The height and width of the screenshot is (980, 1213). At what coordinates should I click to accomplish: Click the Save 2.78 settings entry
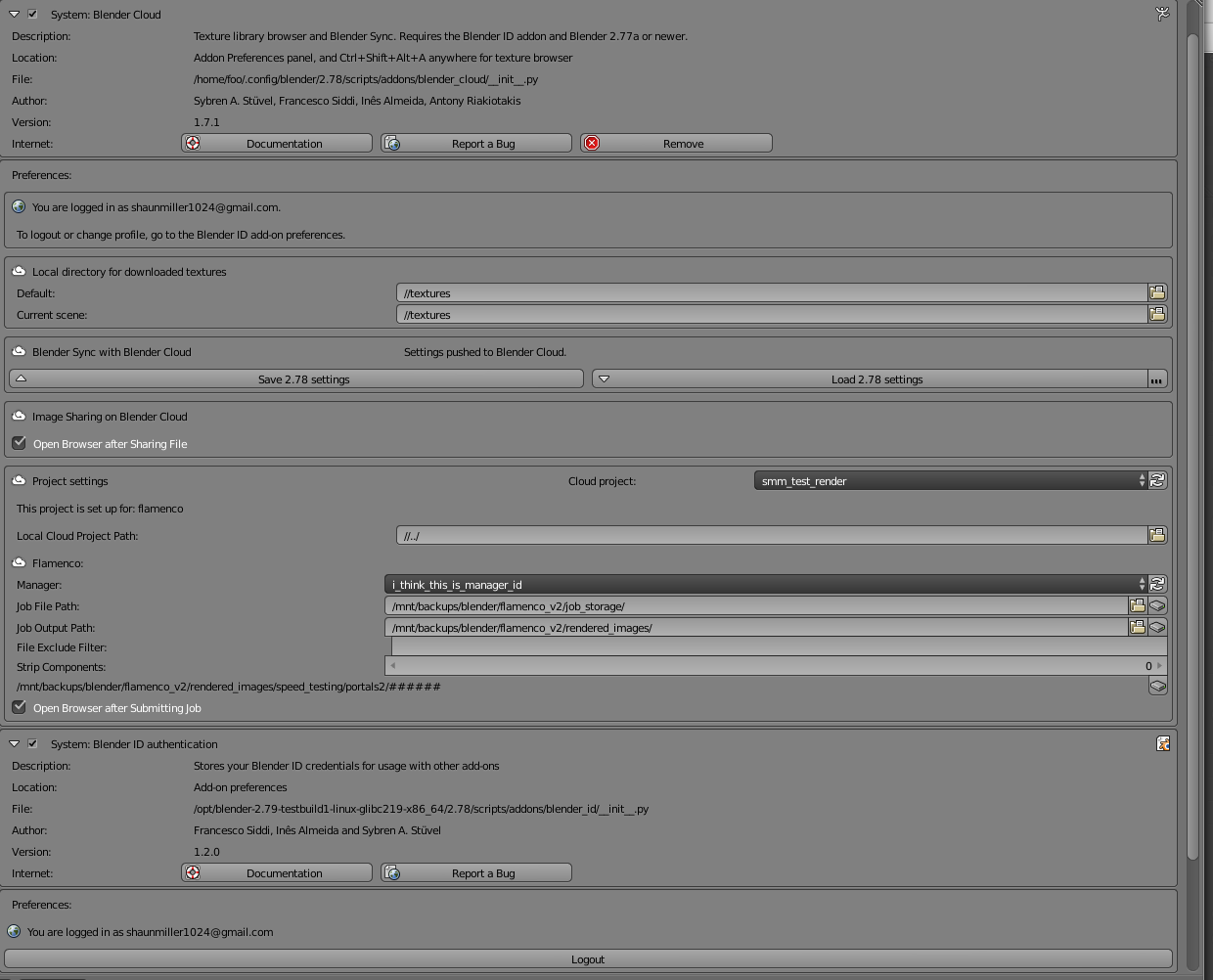[x=298, y=379]
